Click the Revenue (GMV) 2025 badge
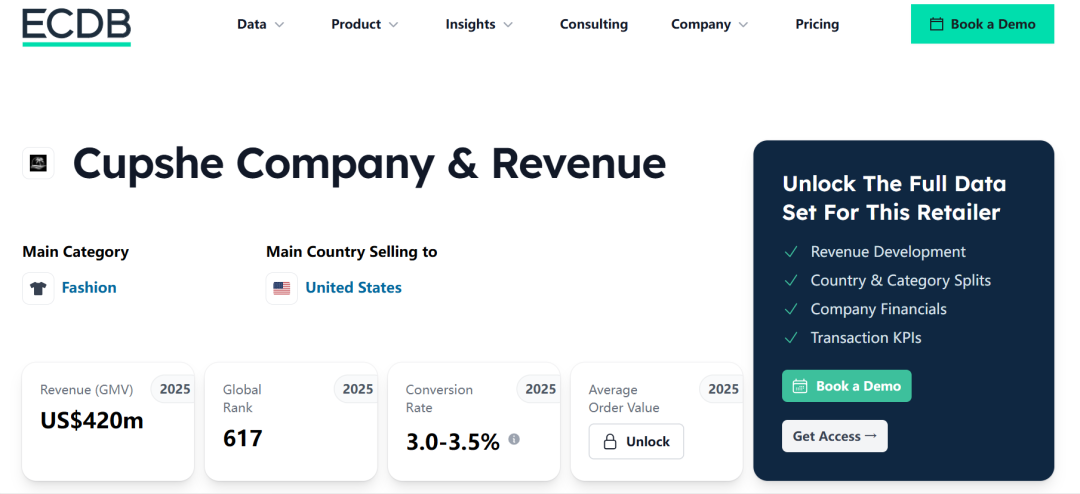The height and width of the screenshot is (494, 1080). tap(175, 389)
